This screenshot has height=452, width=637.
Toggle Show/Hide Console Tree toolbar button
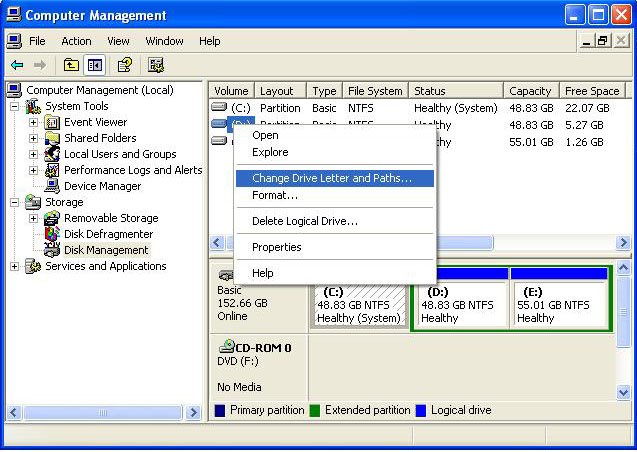point(95,65)
